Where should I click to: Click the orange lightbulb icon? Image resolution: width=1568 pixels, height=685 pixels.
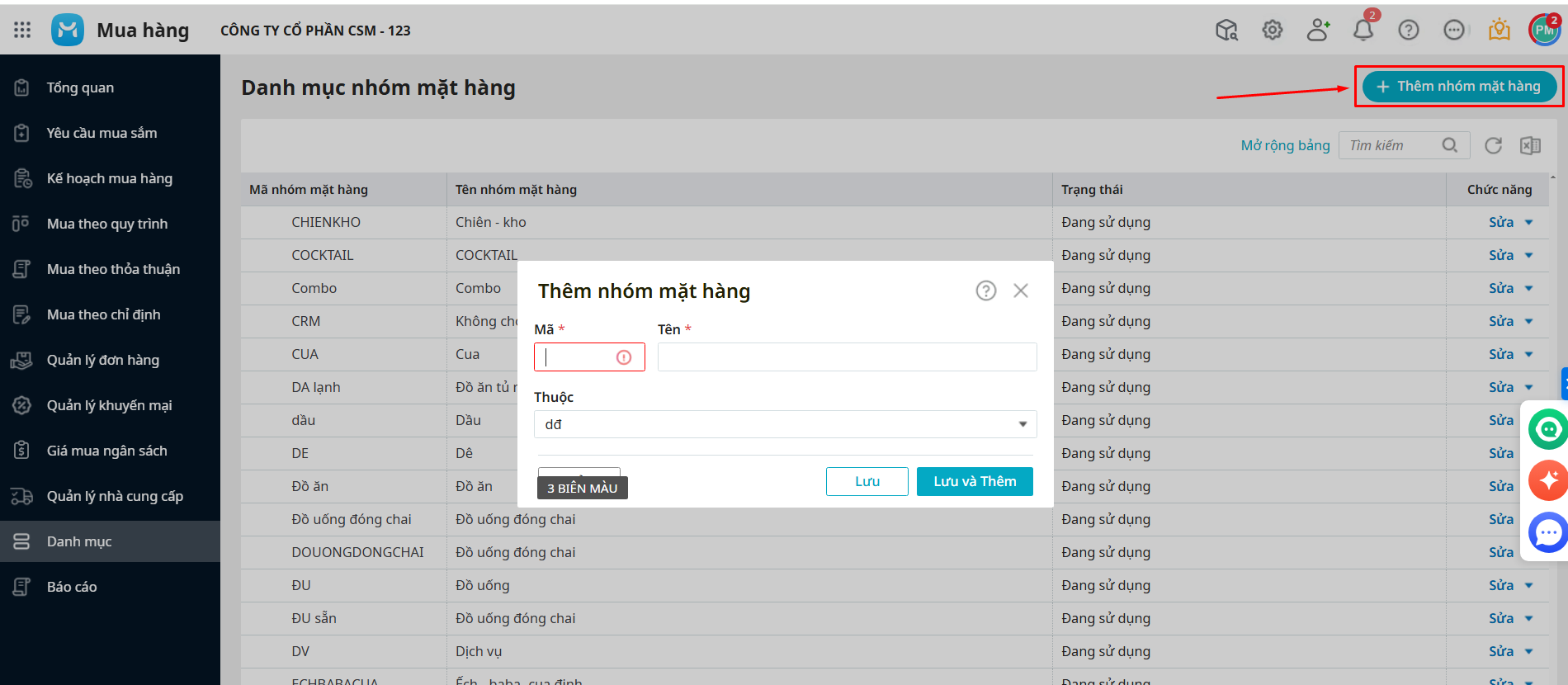click(x=1500, y=30)
